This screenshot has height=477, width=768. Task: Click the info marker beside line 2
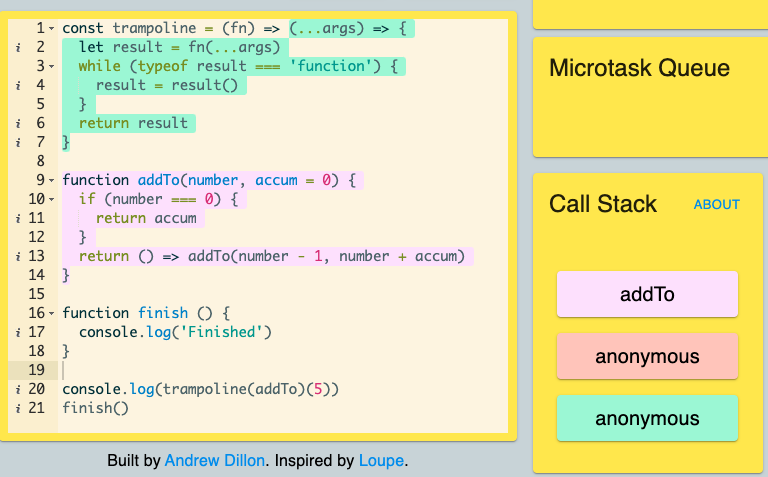(x=18, y=48)
